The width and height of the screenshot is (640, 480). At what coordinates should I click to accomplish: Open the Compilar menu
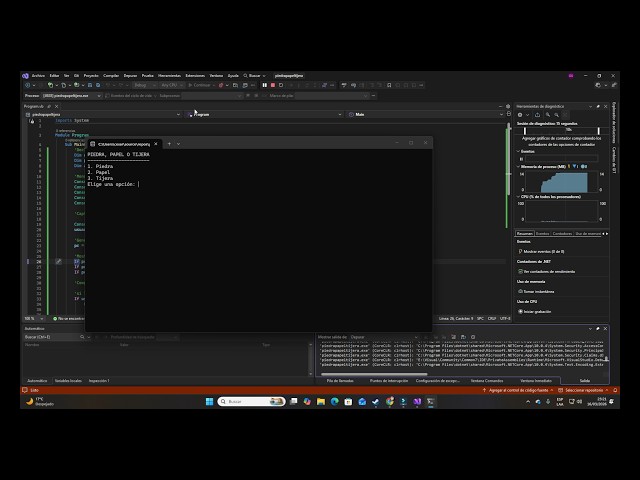[111, 76]
